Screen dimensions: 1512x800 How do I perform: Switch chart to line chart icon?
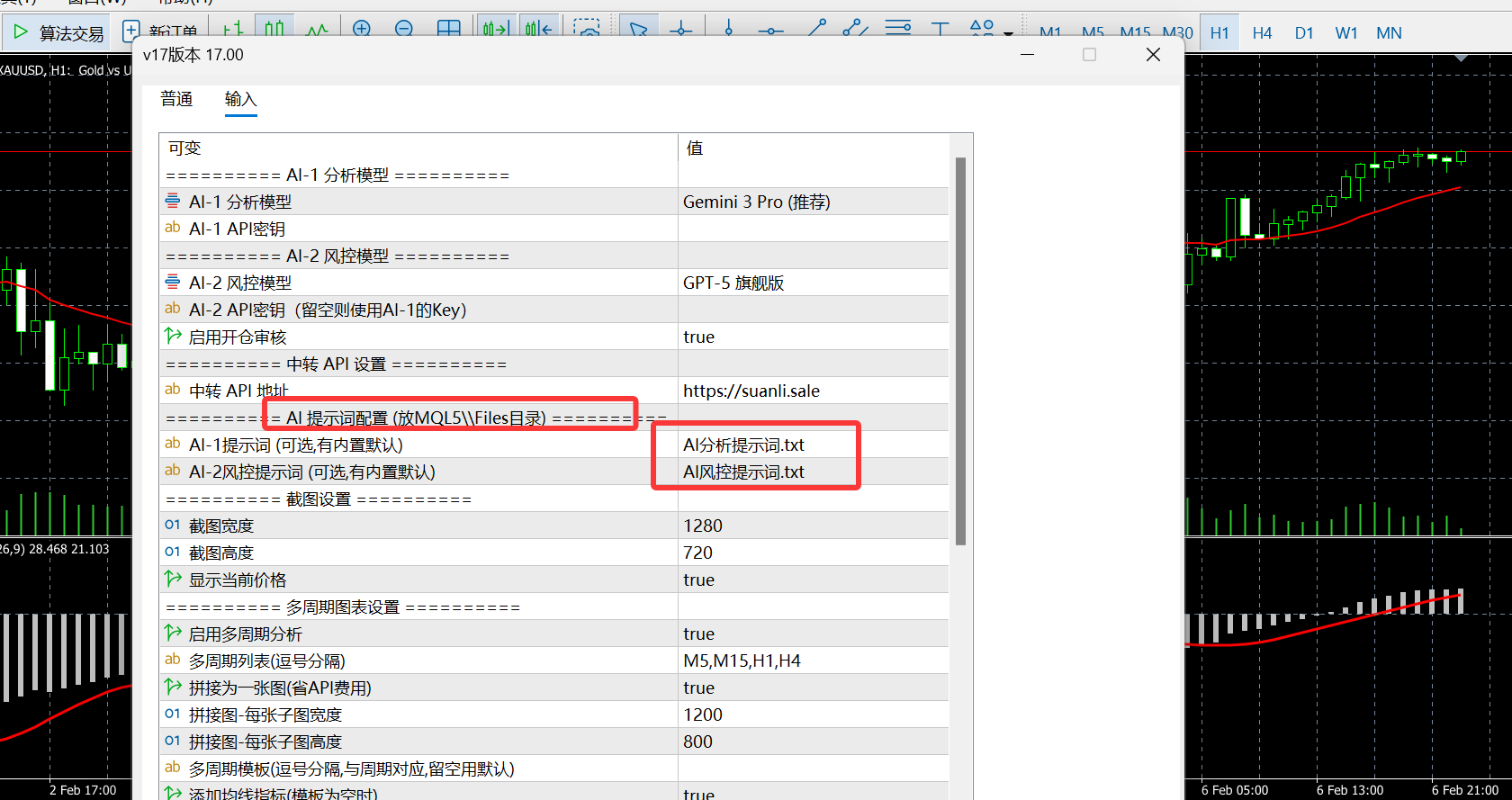pyautogui.click(x=317, y=31)
